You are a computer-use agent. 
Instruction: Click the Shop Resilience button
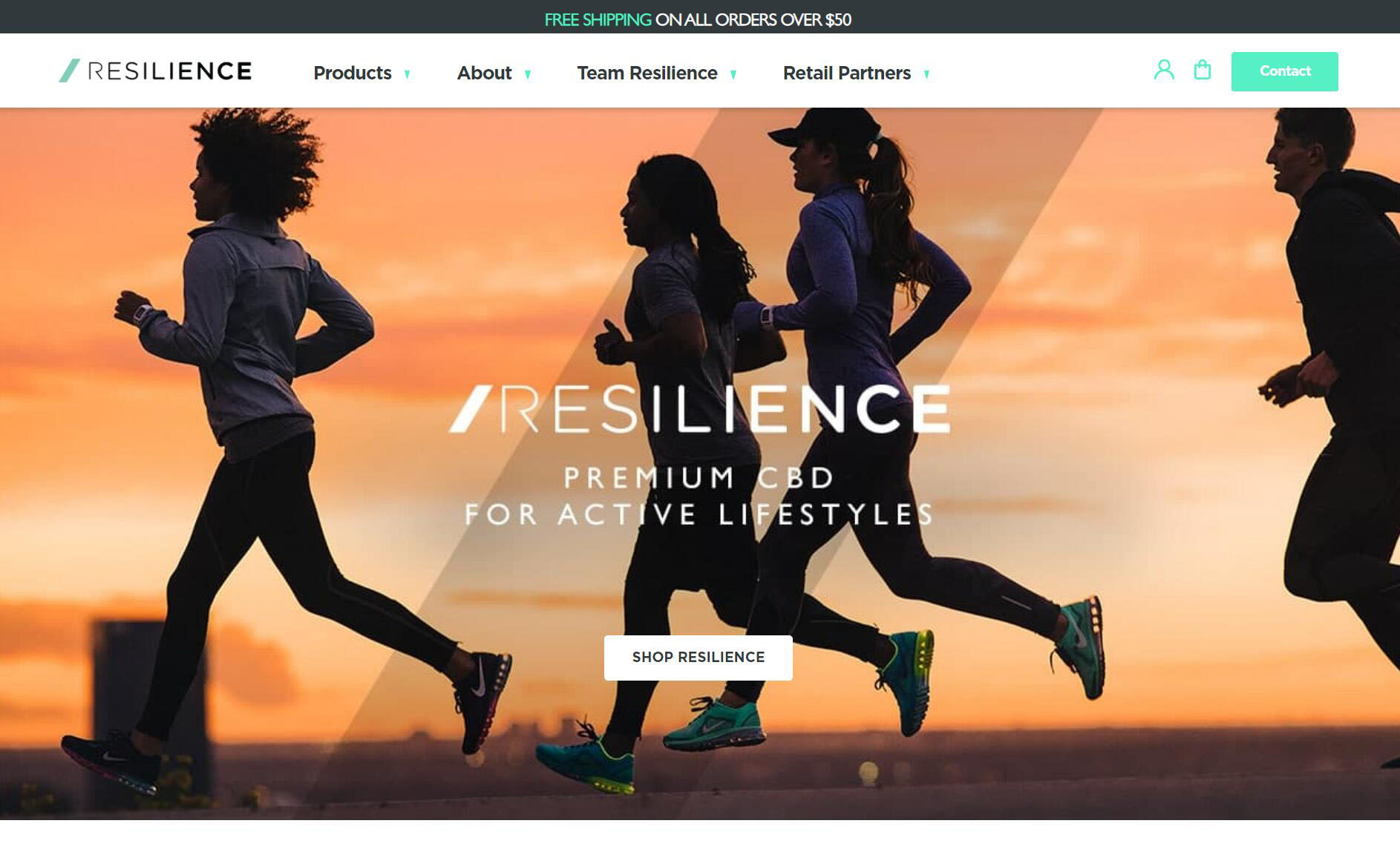click(x=699, y=658)
